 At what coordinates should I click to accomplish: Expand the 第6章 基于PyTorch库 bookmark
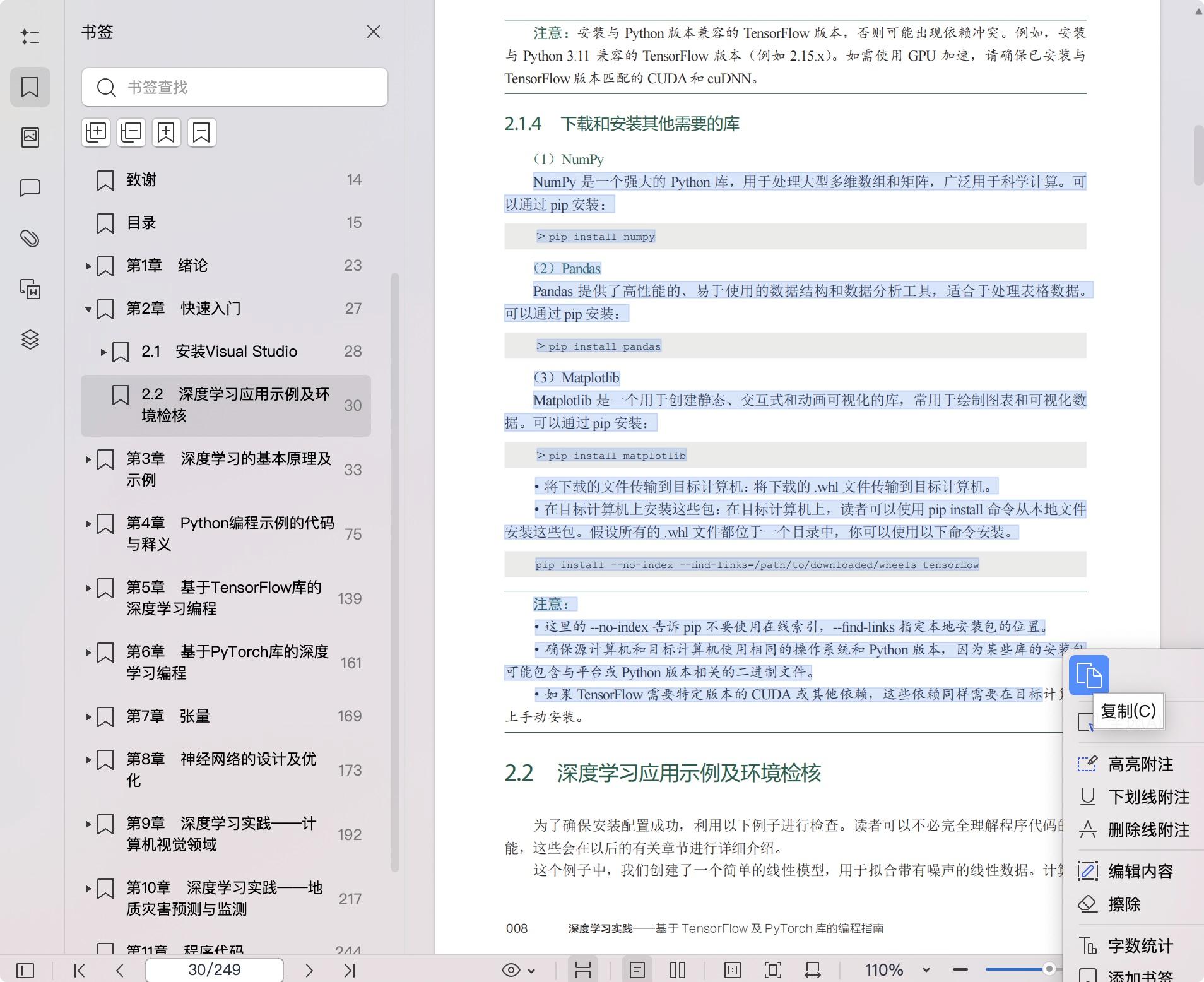tap(88, 653)
